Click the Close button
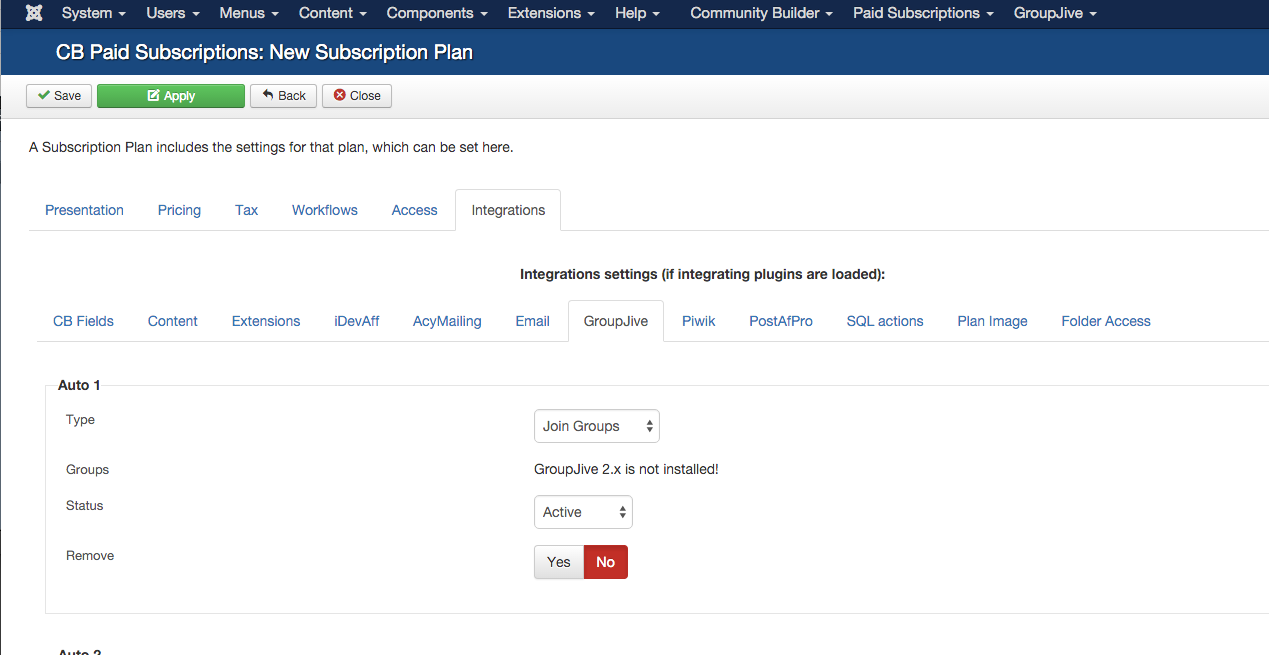 357,96
